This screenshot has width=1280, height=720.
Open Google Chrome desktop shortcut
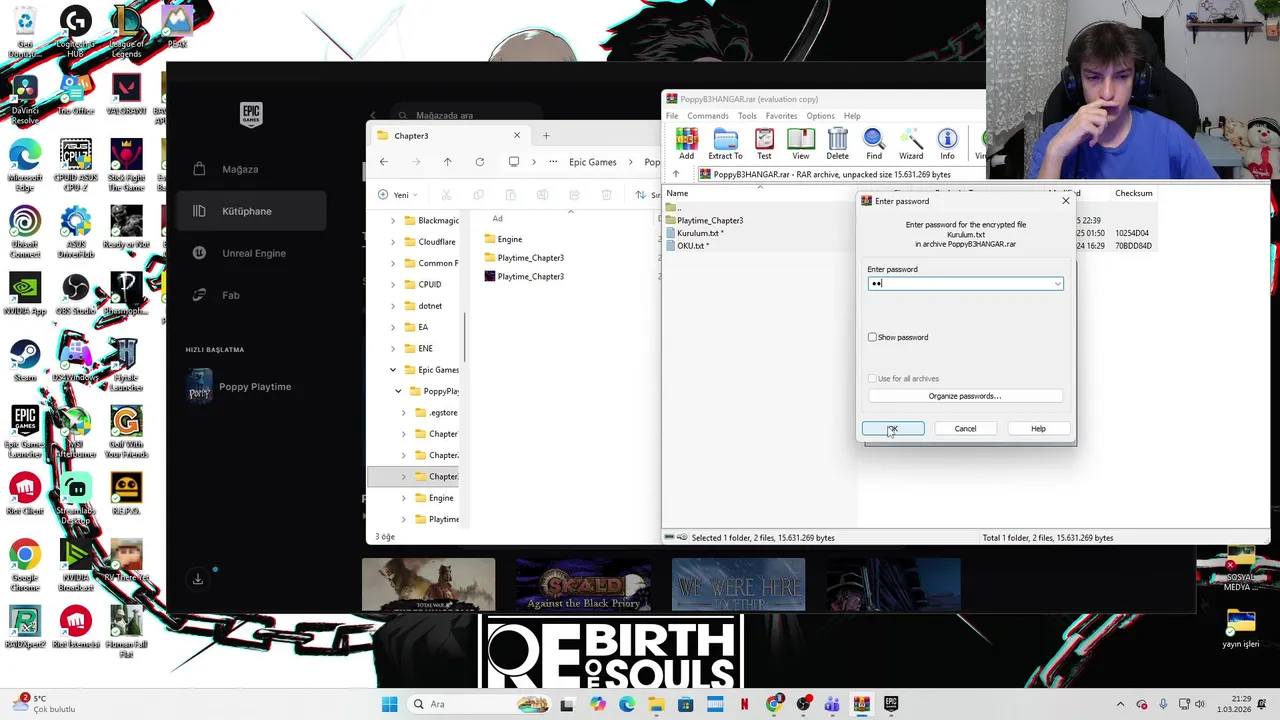25,562
